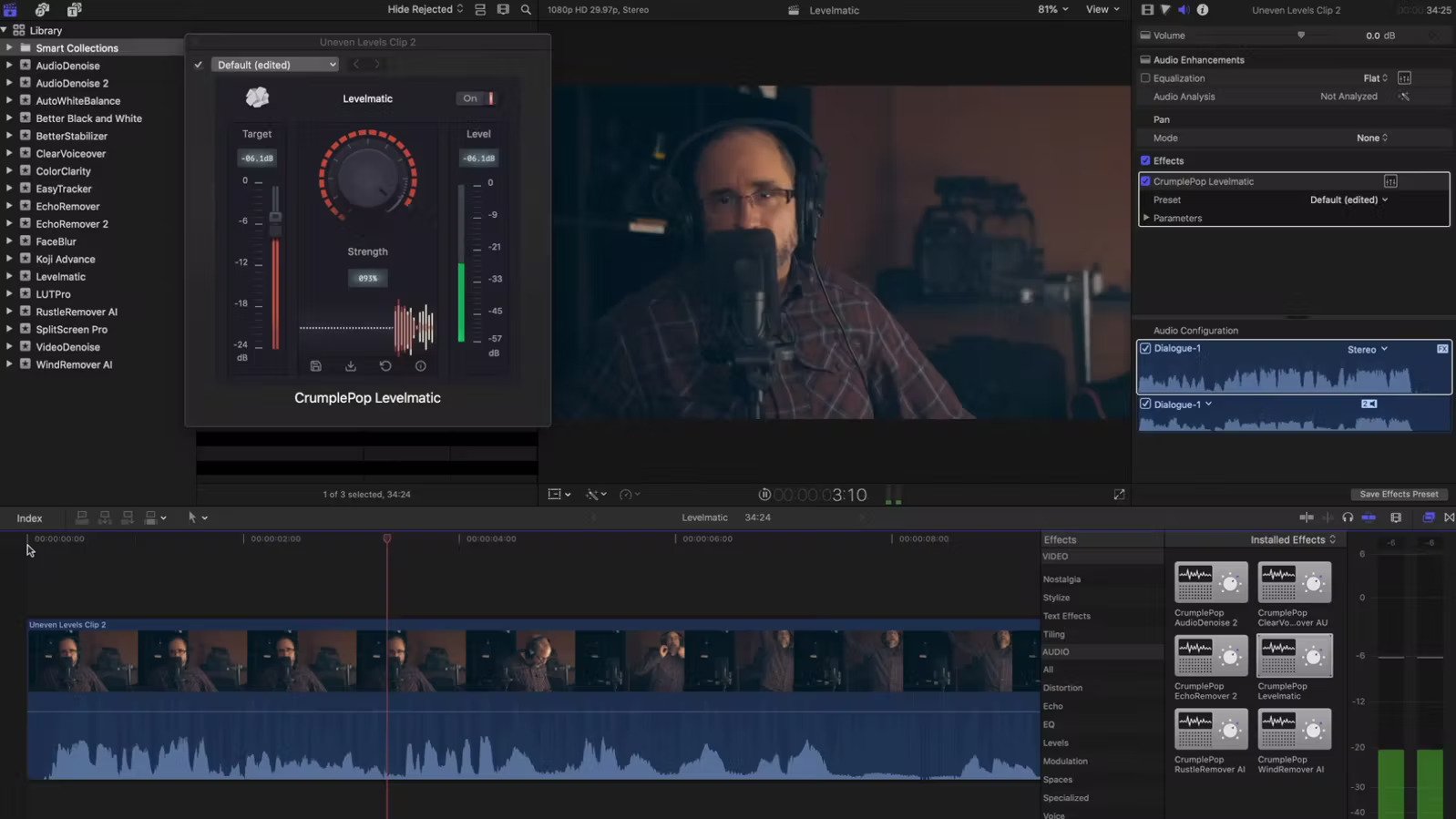The height and width of the screenshot is (819, 1456).
Task: Select the CrumplePop EchoRemover 2 effect thumbnail
Action: click(x=1210, y=656)
